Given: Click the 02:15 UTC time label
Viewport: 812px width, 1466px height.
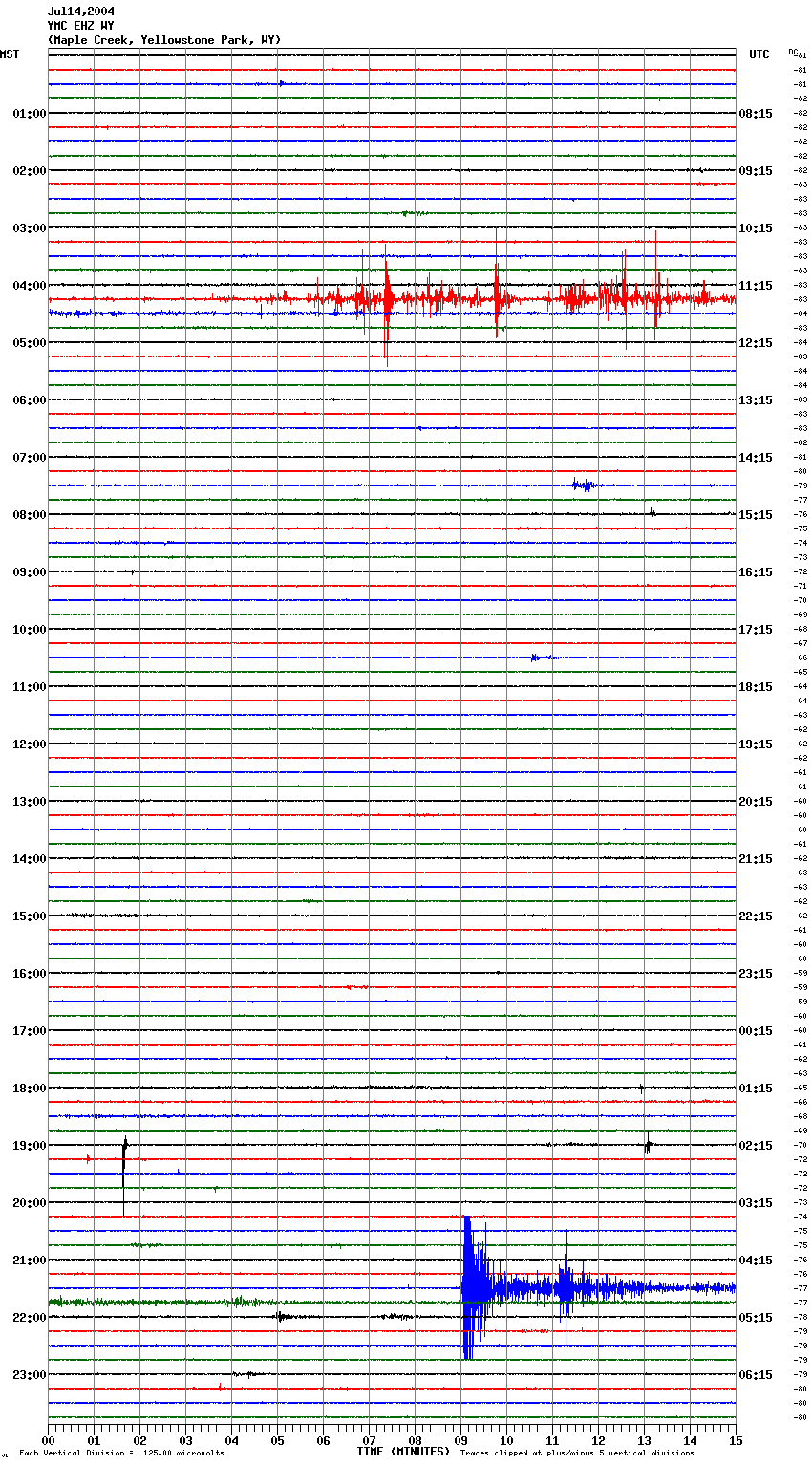Looking at the screenshot, I should coord(756,1146).
